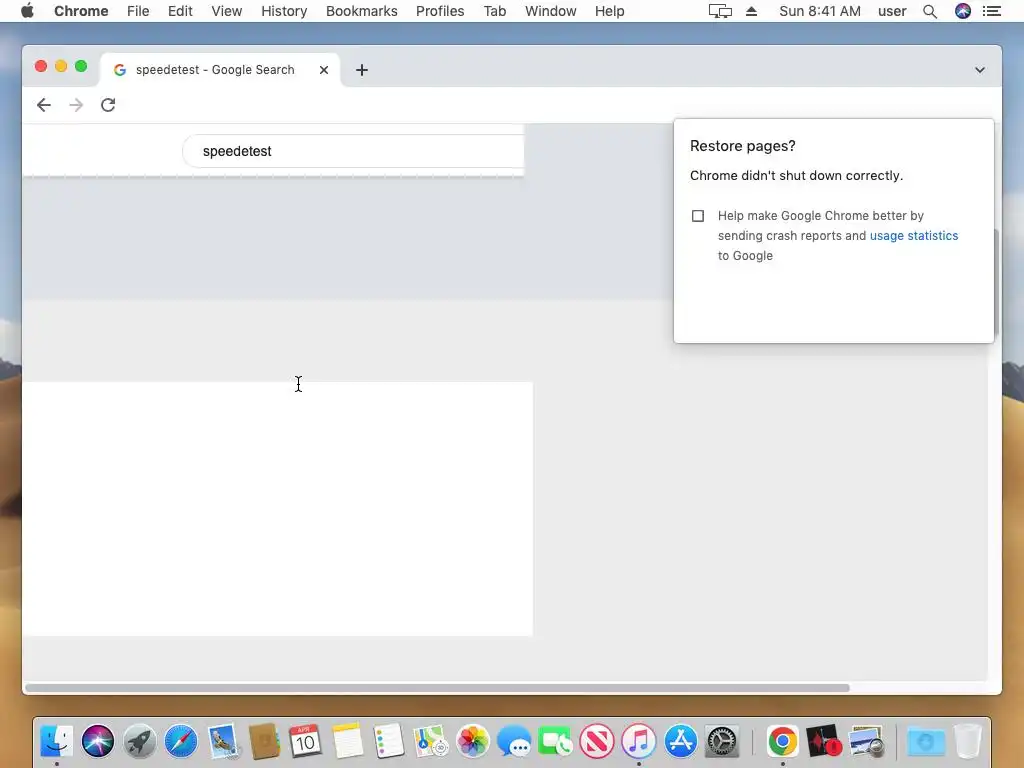Open Reminders from the Dock
1024x768 pixels.
pyautogui.click(x=389, y=741)
